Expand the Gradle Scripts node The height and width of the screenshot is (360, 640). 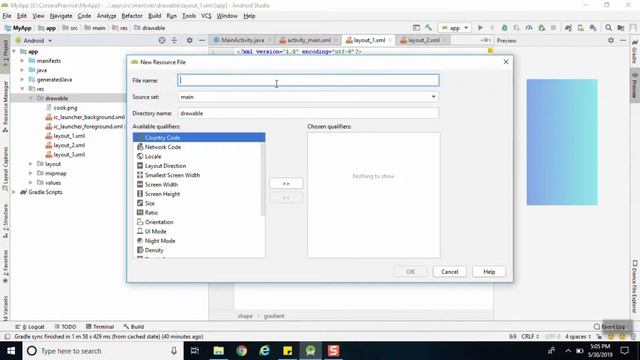coord(14,192)
